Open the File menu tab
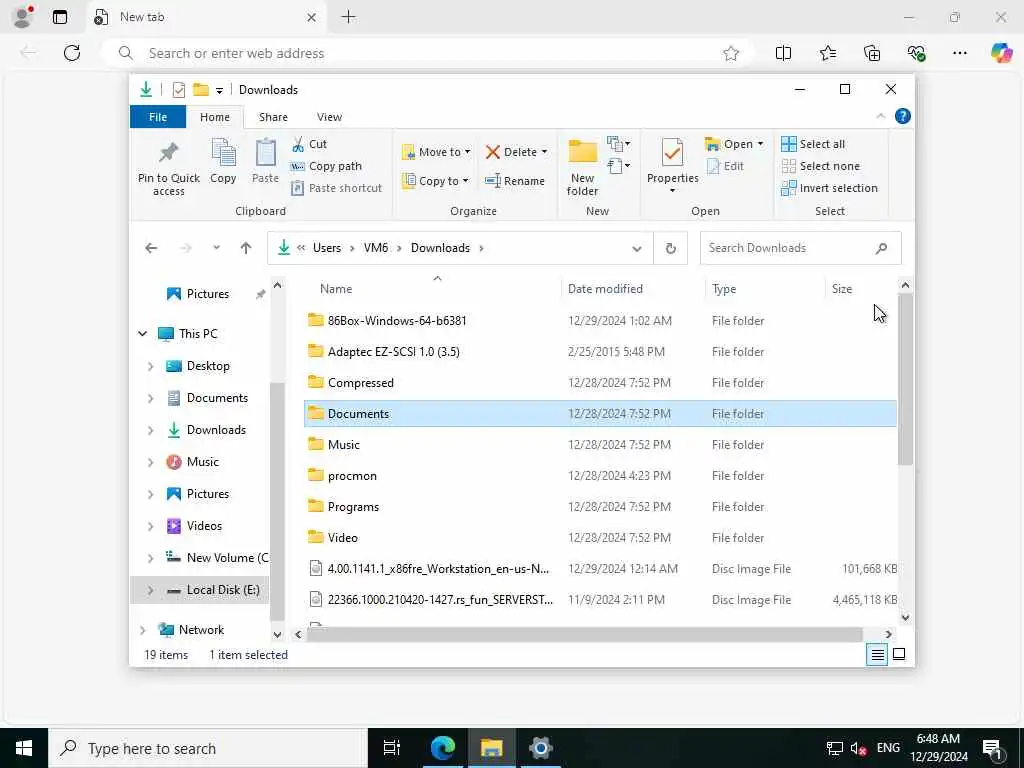 pyautogui.click(x=158, y=117)
